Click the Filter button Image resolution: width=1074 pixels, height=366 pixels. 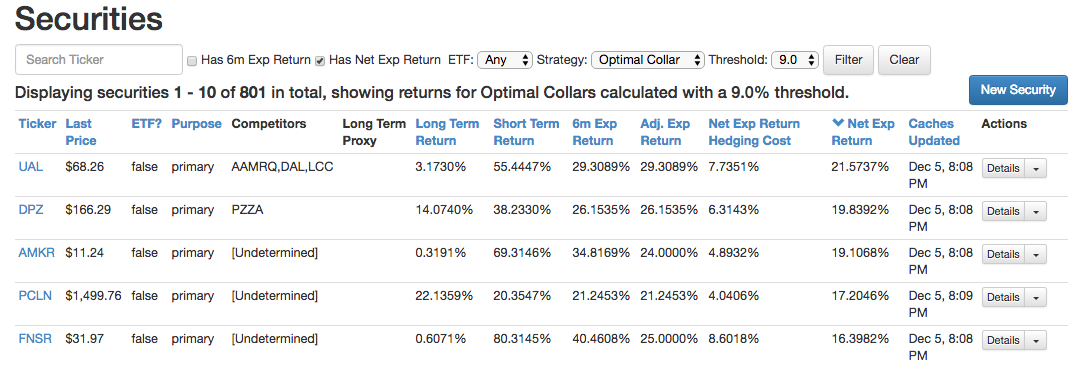[x=849, y=60]
